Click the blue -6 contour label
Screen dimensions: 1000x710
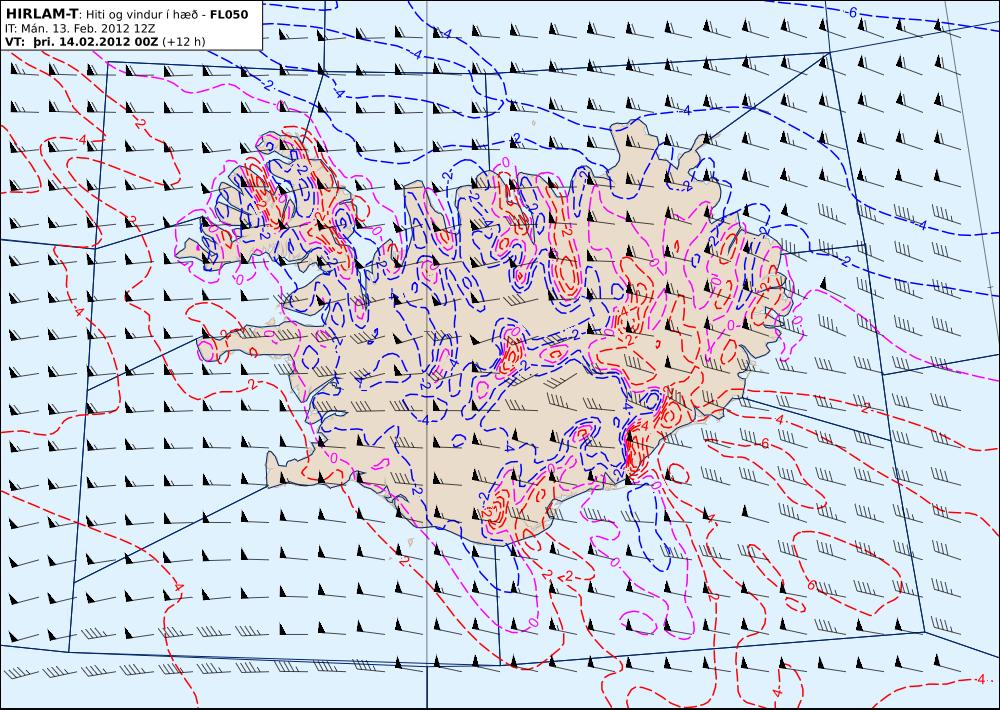point(852,12)
